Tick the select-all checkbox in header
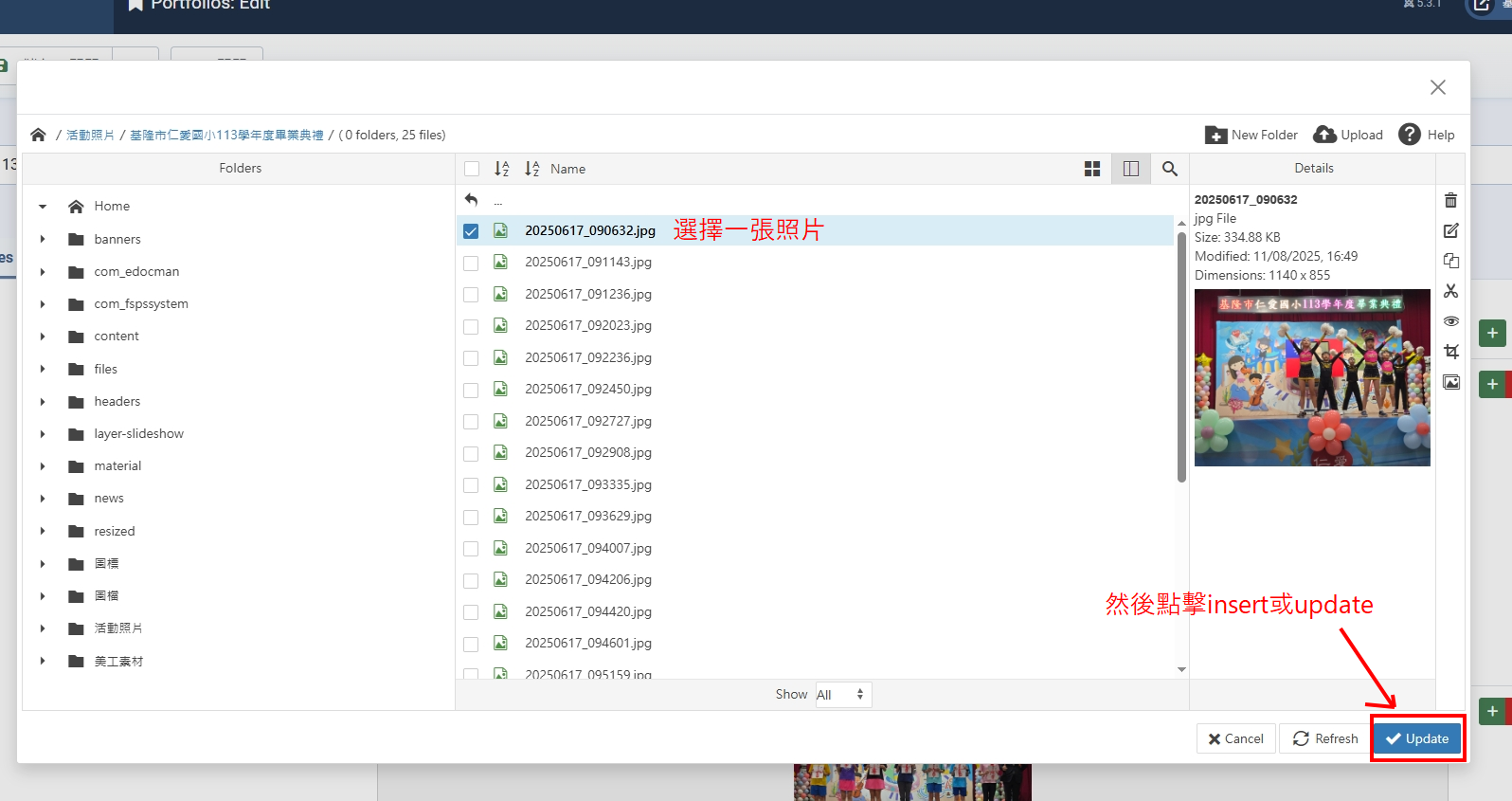Screen dimensions: 1512x801 (472, 169)
